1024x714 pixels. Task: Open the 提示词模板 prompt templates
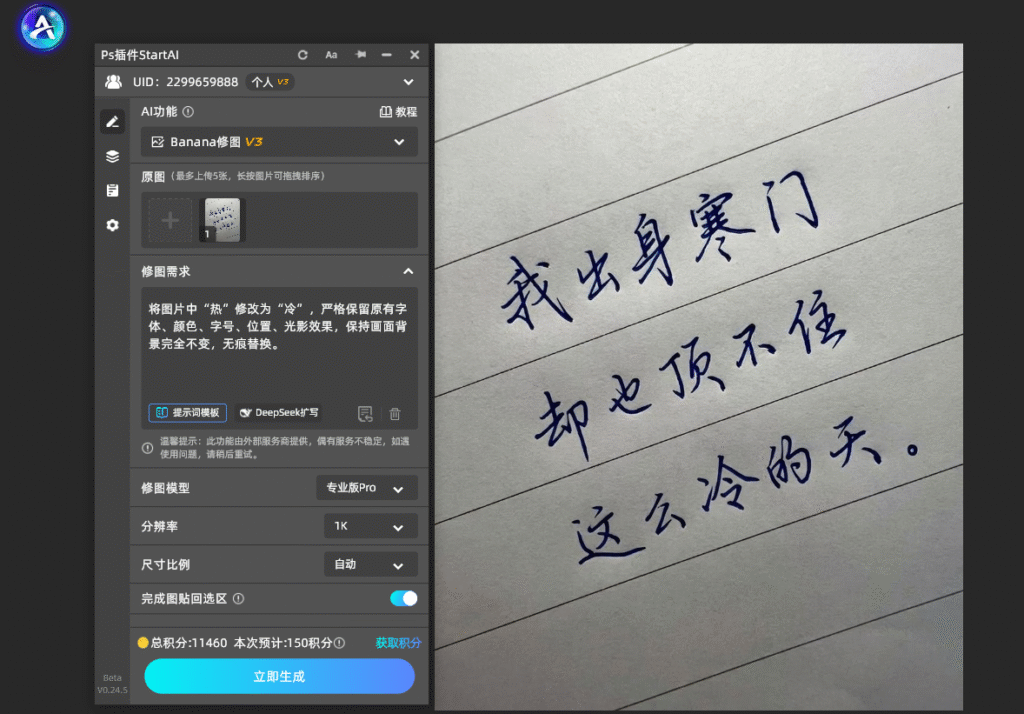click(x=187, y=413)
